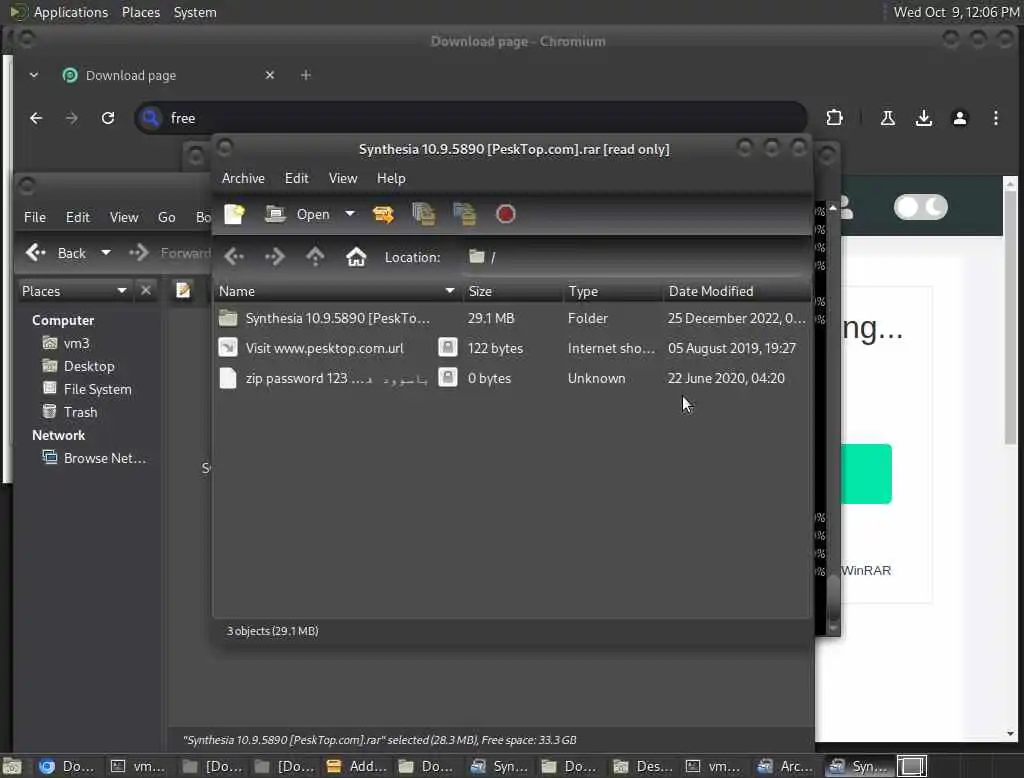Open the tab search chevron in Chromium
The height and width of the screenshot is (778, 1024).
[34, 75]
